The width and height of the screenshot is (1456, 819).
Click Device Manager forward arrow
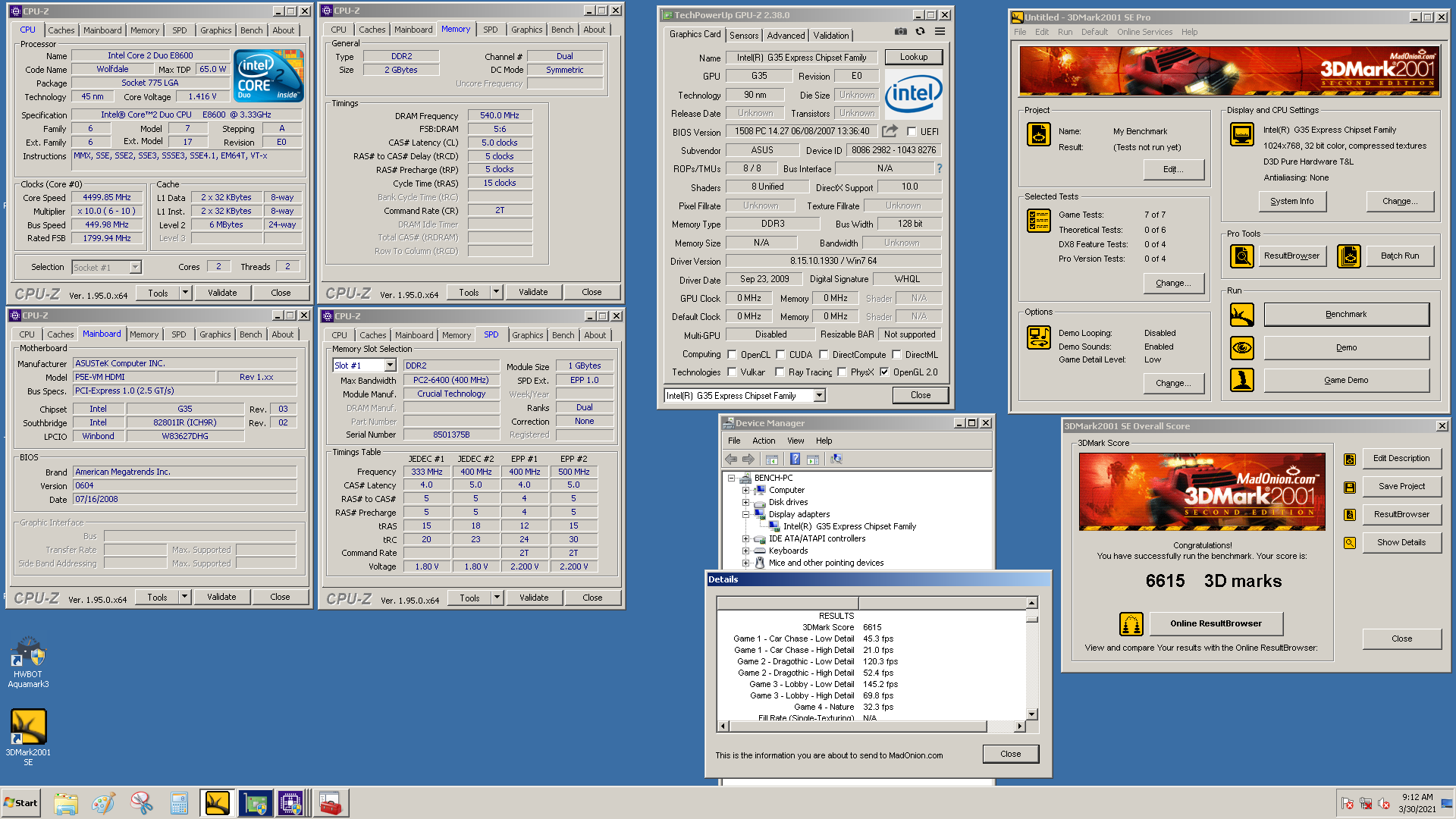pyautogui.click(x=748, y=459)
